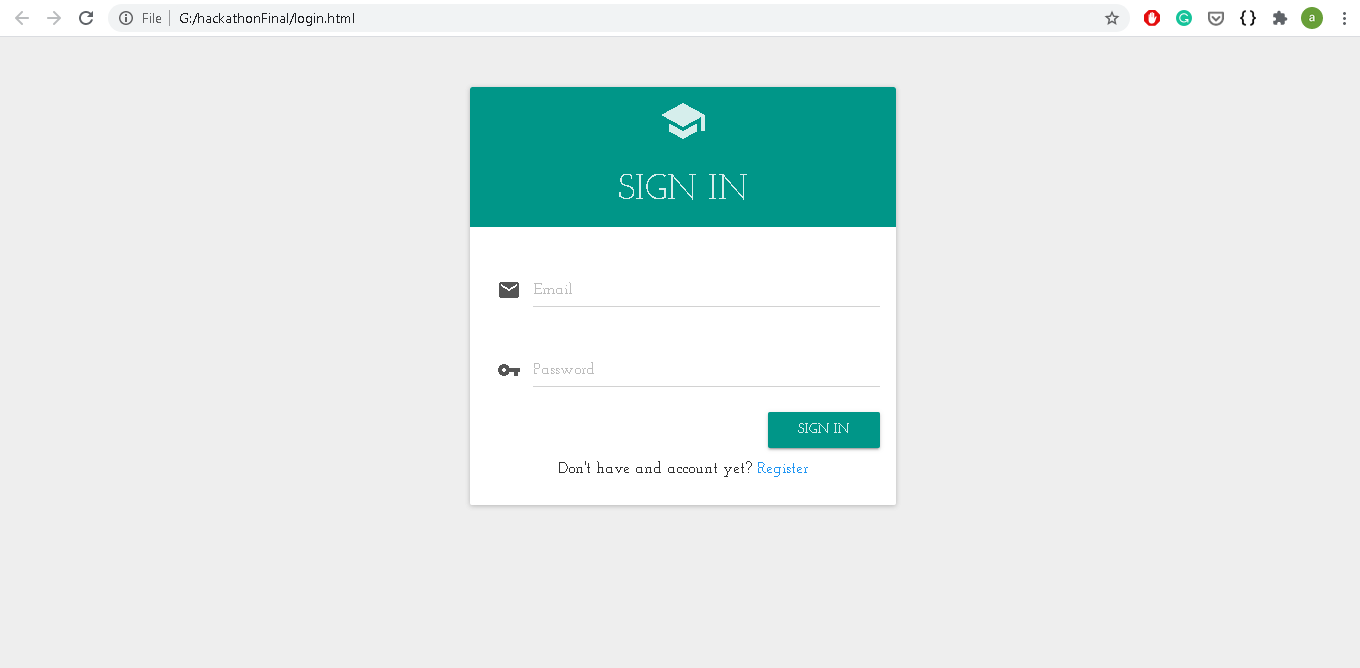Image resolution: width=1360 pixels, height=668 pixels.
Task: Open the Extensions puzzle piece menu
Action: pos(1280,18)
